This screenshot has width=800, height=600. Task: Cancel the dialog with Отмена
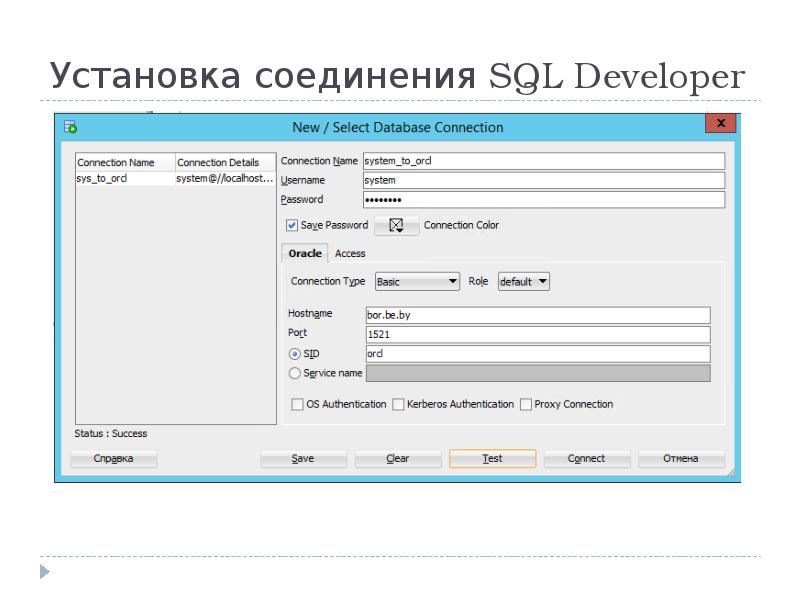(x=681, y=458)
